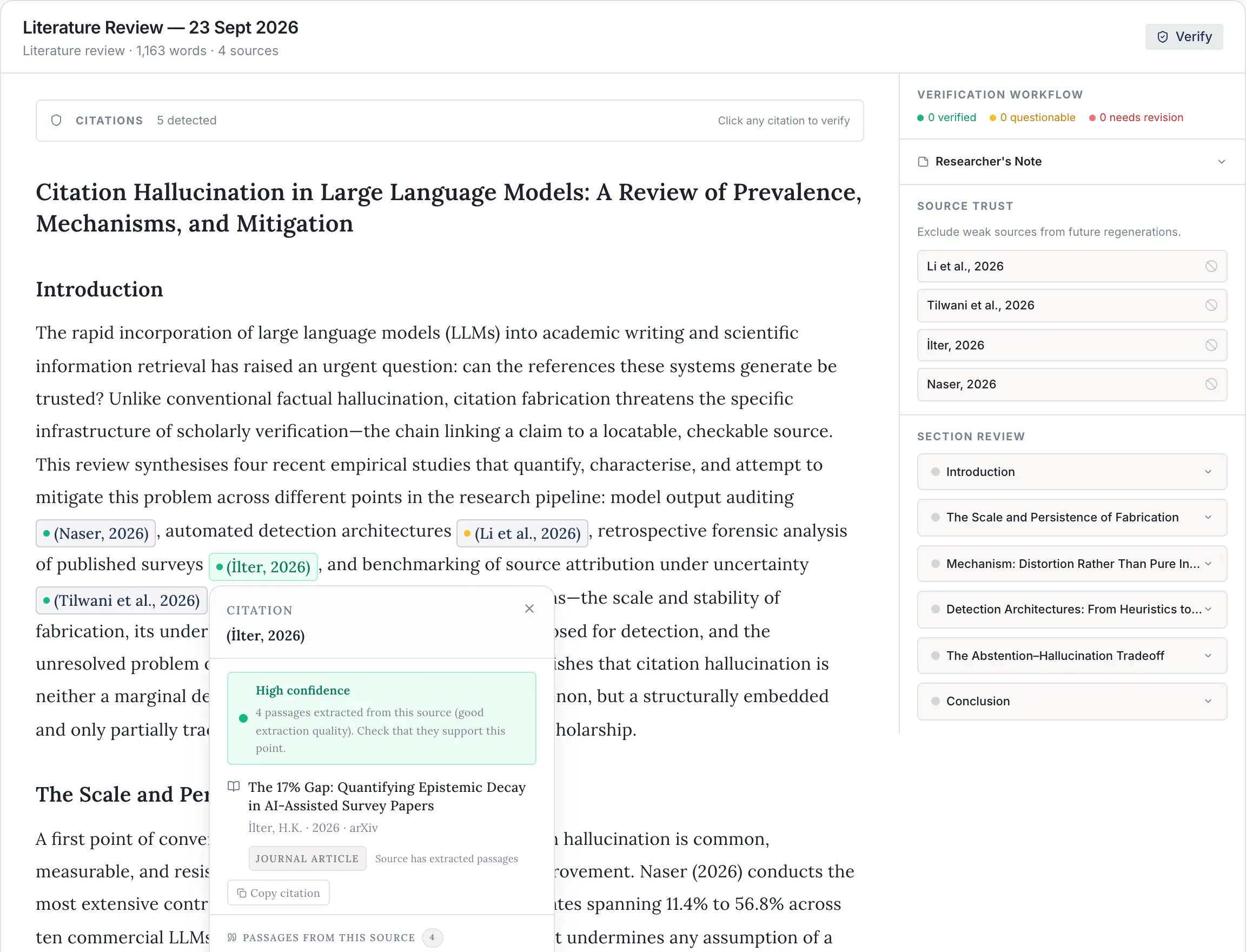Click the book icon beside source title
This screenshot has width=1246, height=952.
pos(234,786)
